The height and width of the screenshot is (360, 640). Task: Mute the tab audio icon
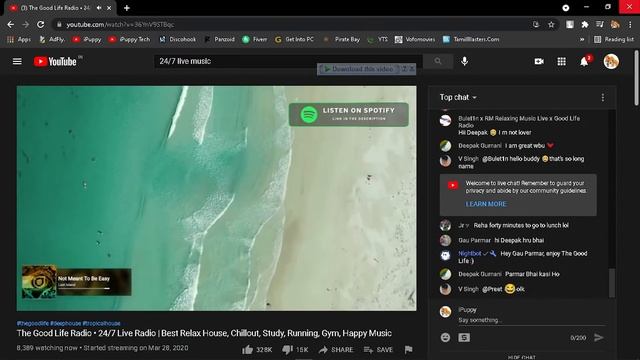pyautogui.click(x=99, y=8)
